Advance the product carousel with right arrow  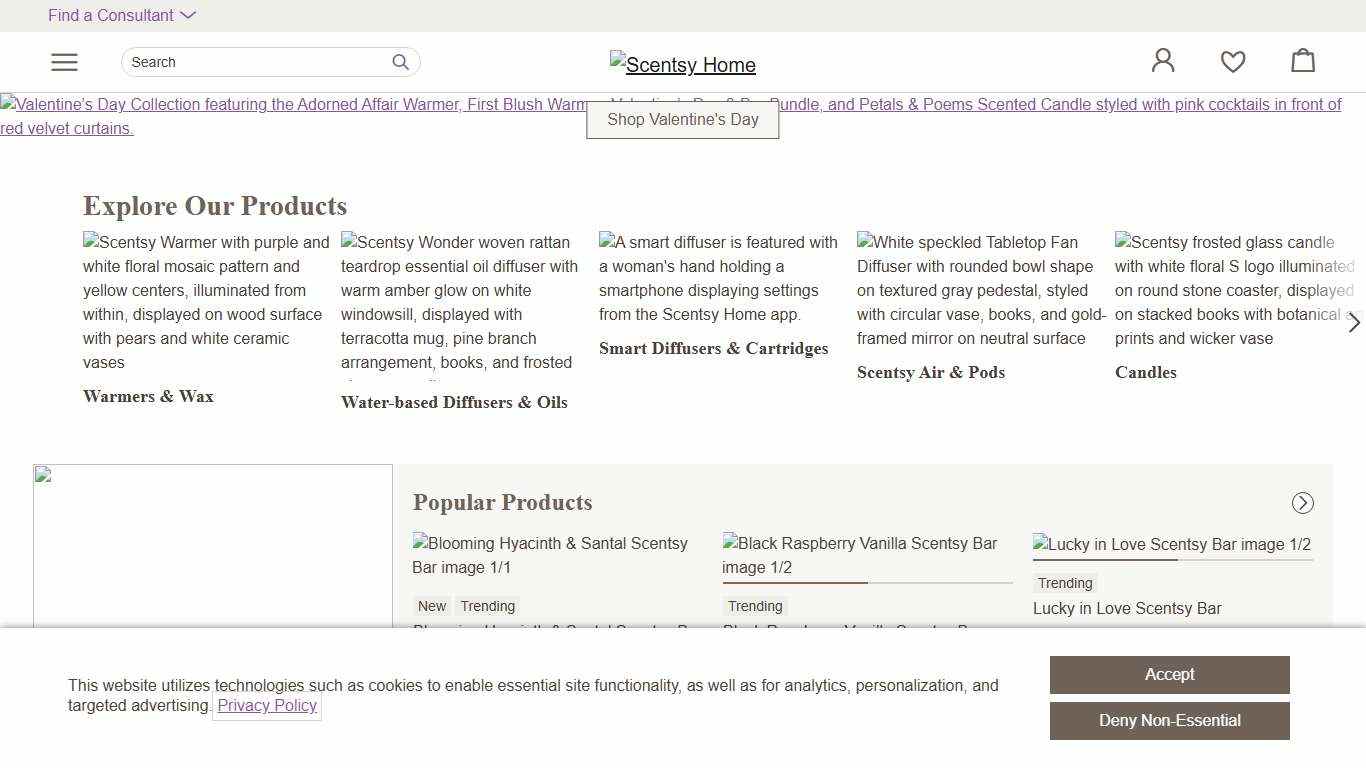[x=1354, y=323]
